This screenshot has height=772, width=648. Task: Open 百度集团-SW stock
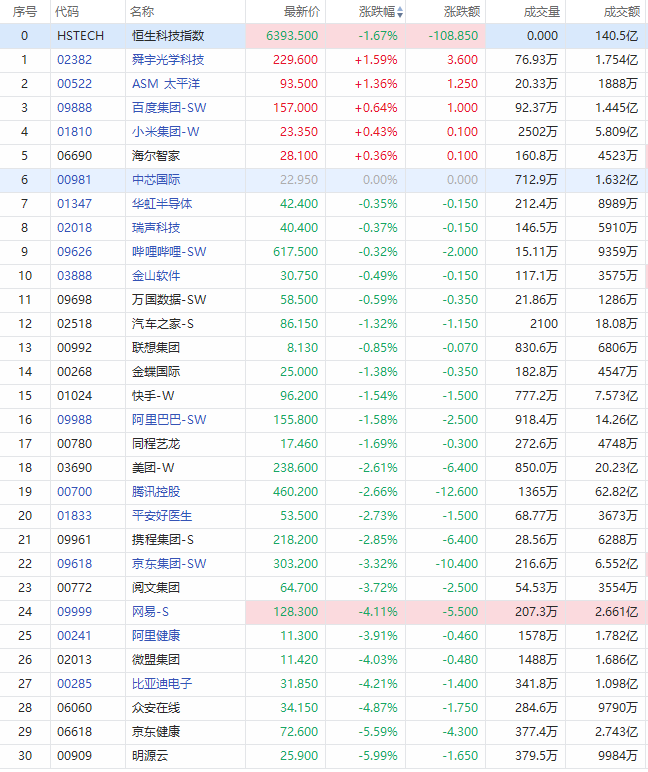click(x=169, y=107)
